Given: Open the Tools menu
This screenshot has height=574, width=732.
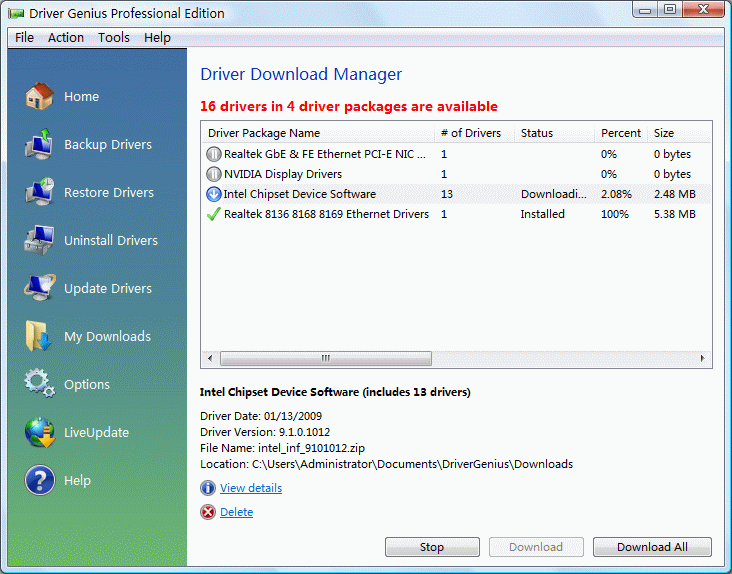Looking at the screenshot, I should click(114, 37).
